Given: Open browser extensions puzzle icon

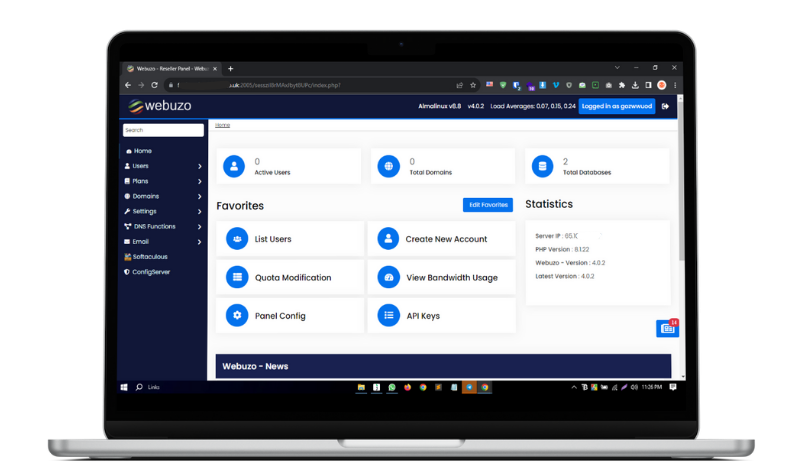Looking at the screenshot, I should 622,85.
